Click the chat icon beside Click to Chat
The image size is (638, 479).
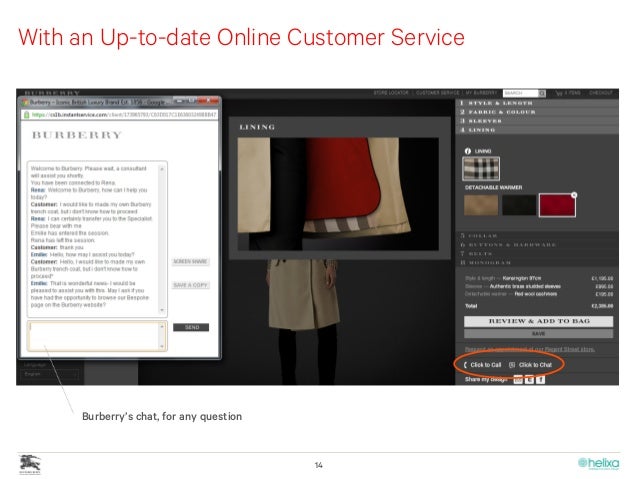coord(512,365)
